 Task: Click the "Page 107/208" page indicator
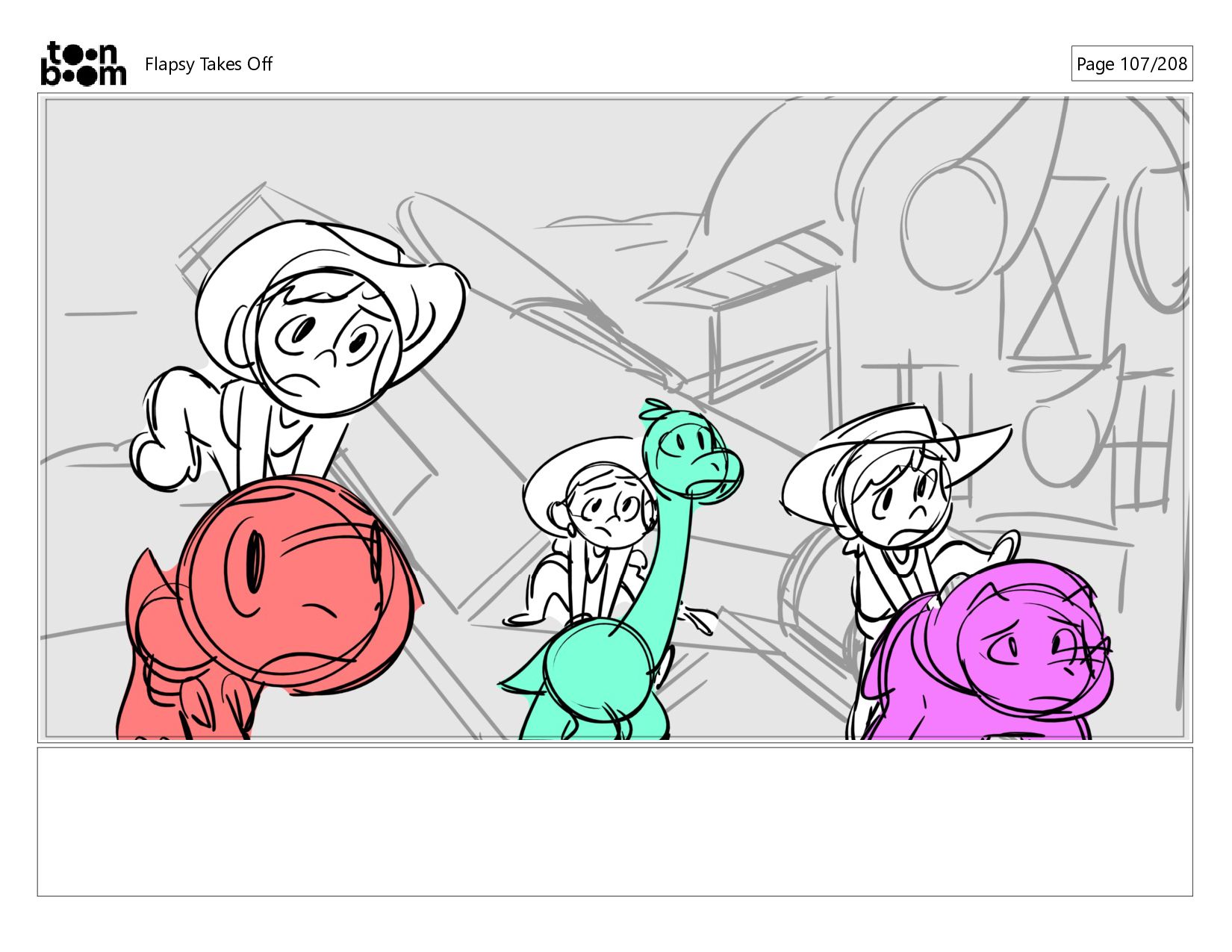tap(1131, 64)
